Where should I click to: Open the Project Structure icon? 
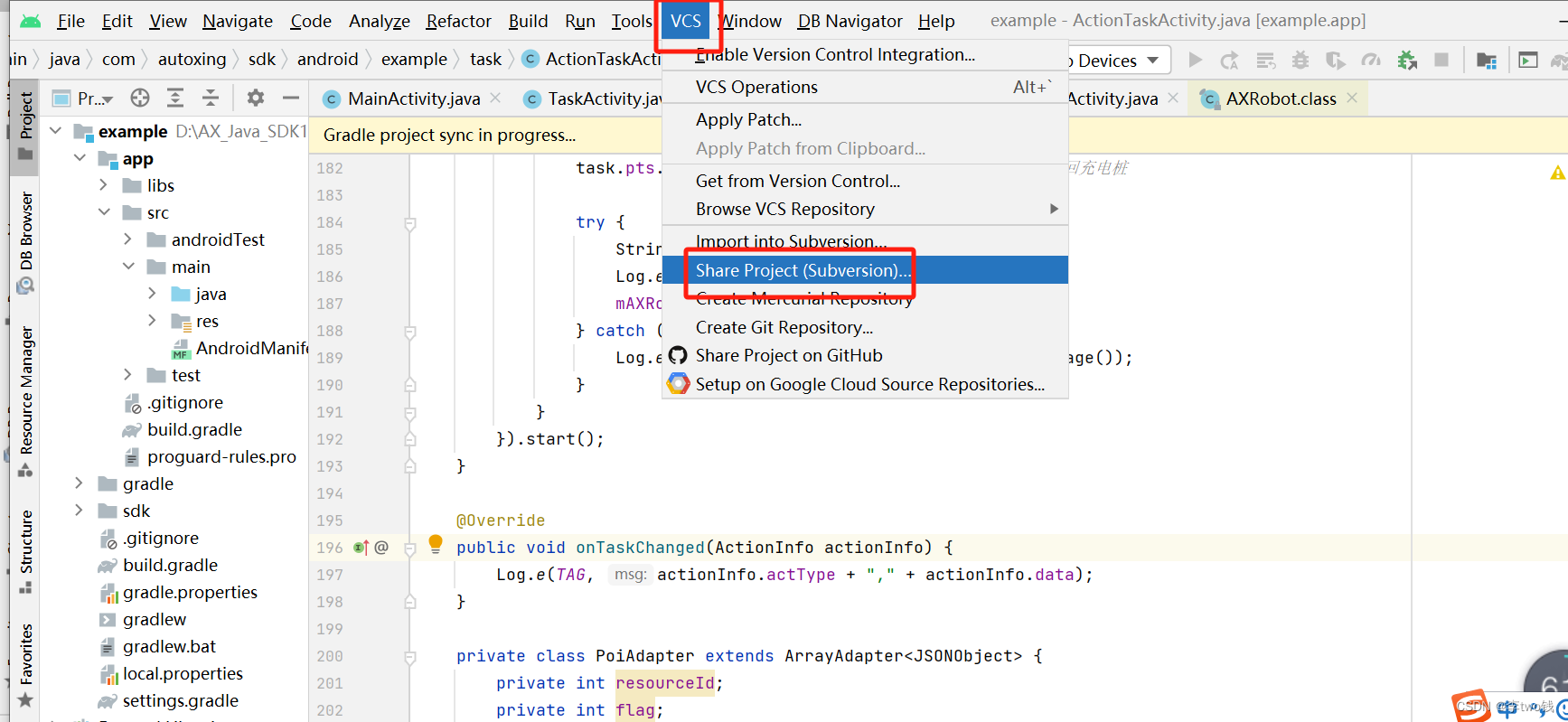pyautogui.click(x=1486, y=61)
